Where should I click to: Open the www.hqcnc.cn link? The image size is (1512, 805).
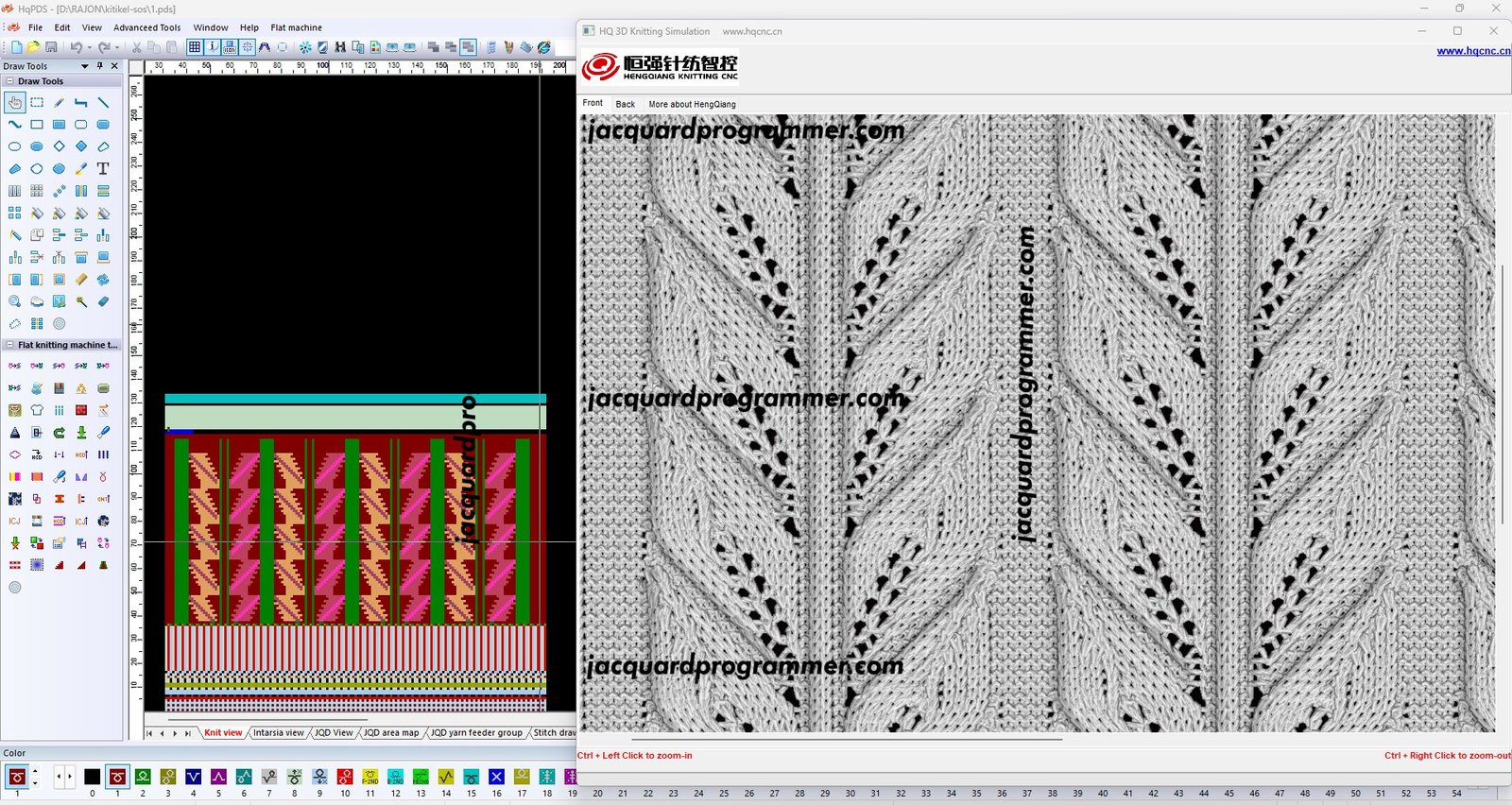(x=1473, y=51)
